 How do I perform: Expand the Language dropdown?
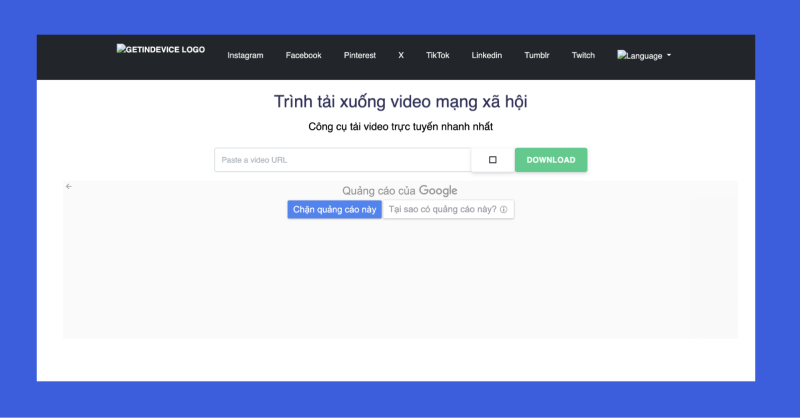pyautogui.click(x=644, y=55)
